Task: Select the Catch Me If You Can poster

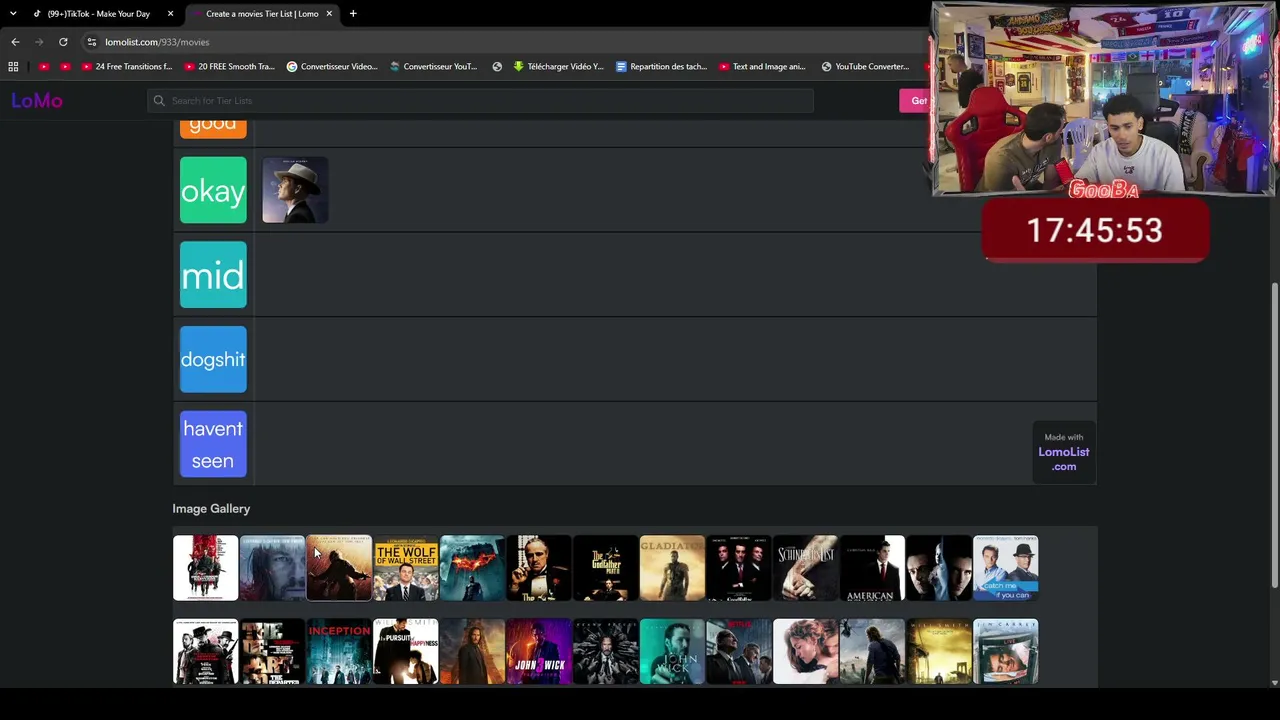Action: pyautogui.click(x=1006, y=568)
